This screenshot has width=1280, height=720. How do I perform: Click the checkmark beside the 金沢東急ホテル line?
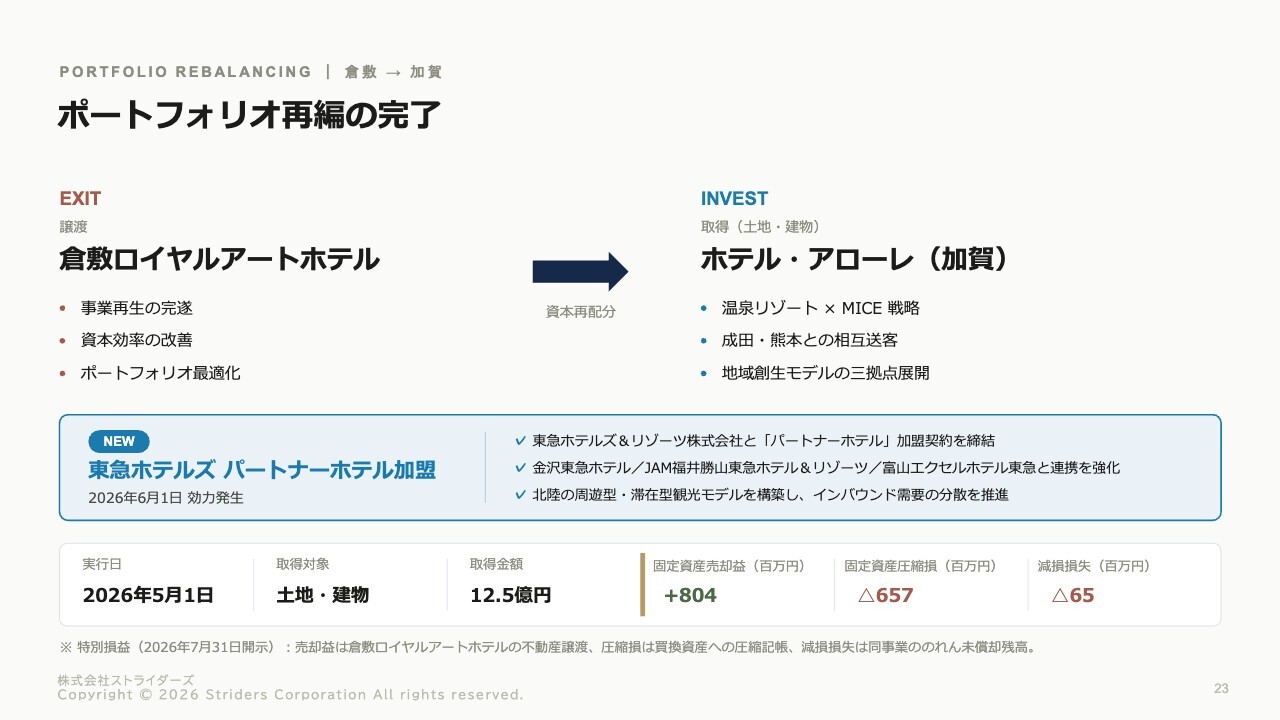(520, 467)
